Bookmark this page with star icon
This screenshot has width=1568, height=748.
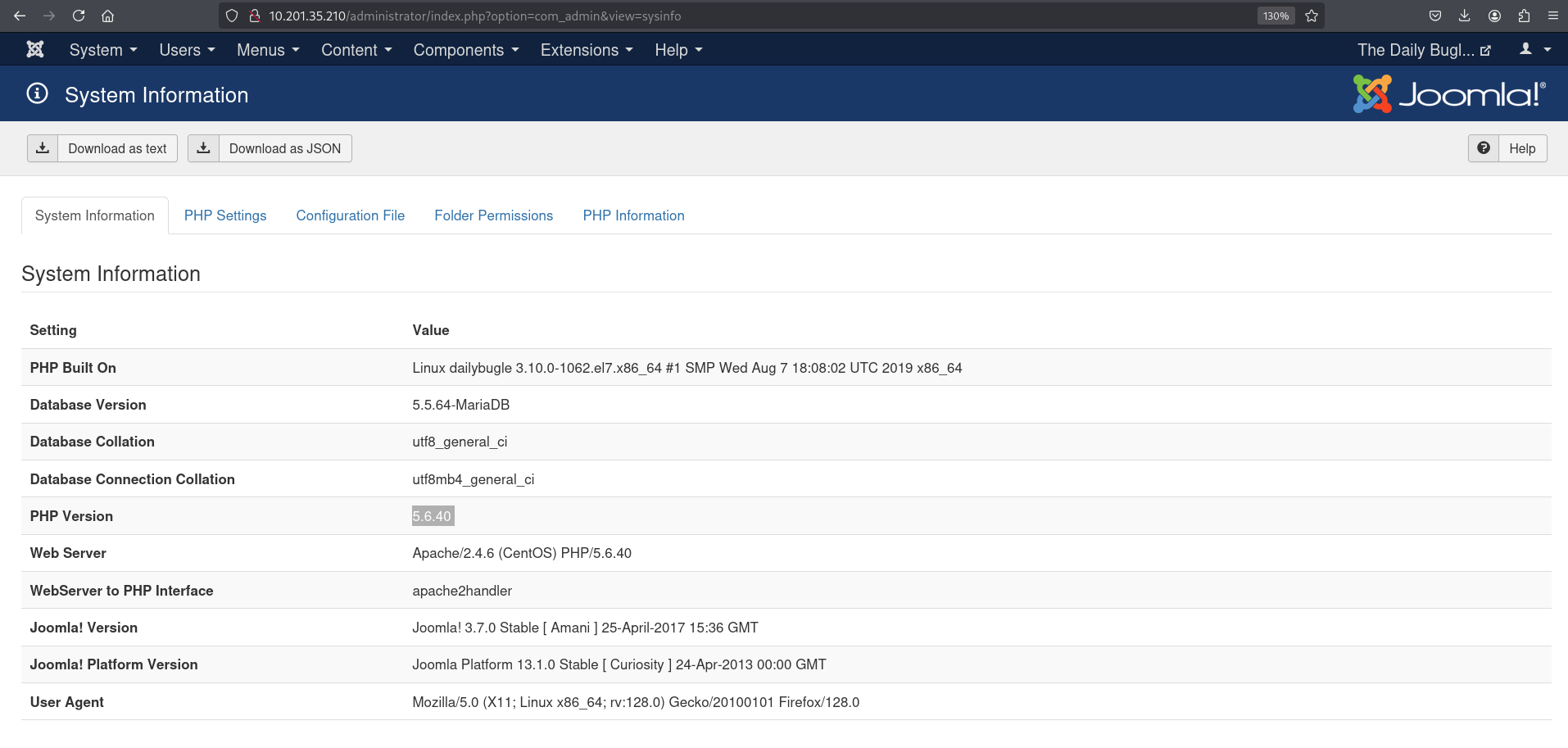[x=1312, y=16]
